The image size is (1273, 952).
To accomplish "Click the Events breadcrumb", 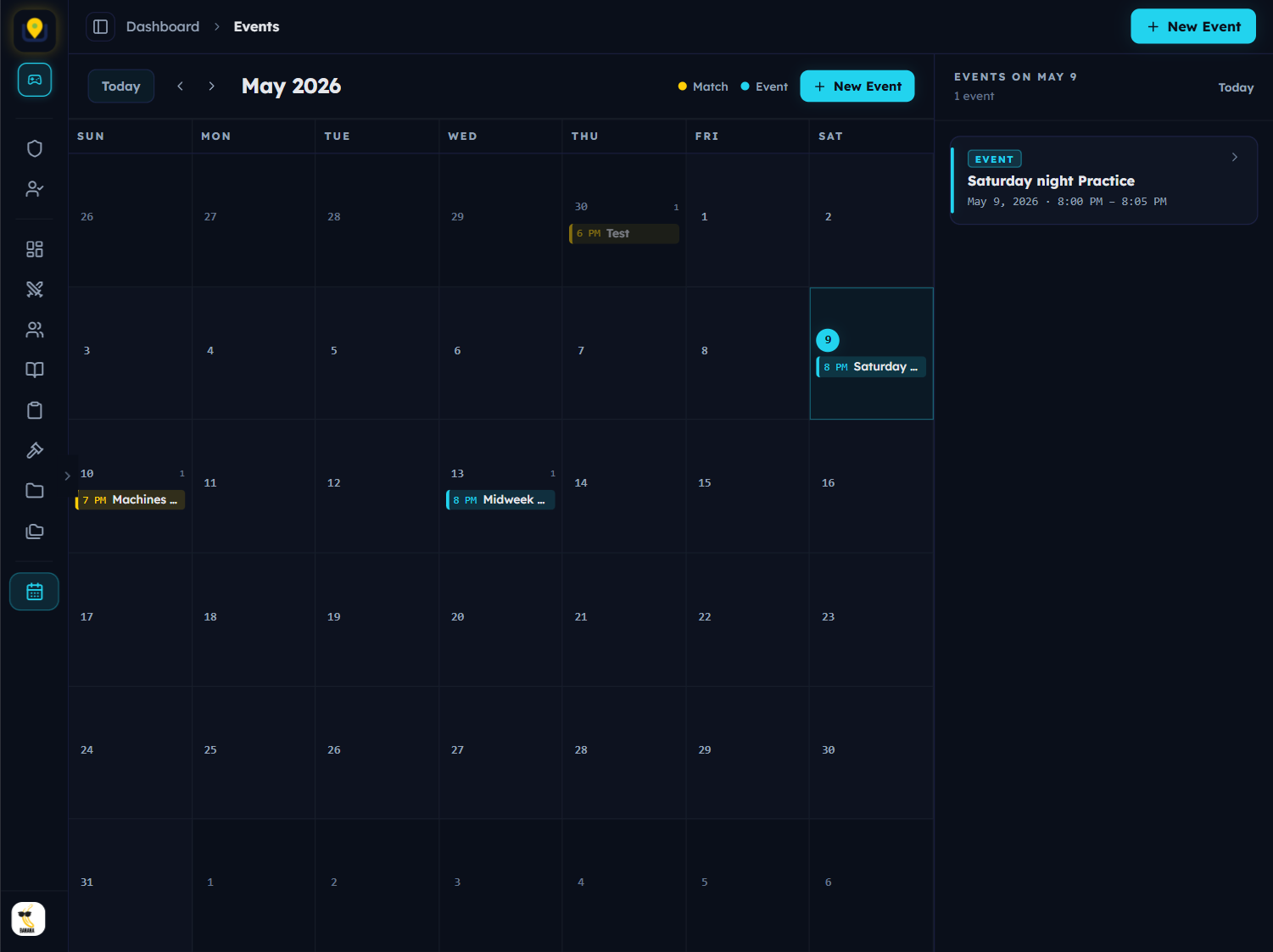I will (x=256, y=27).
